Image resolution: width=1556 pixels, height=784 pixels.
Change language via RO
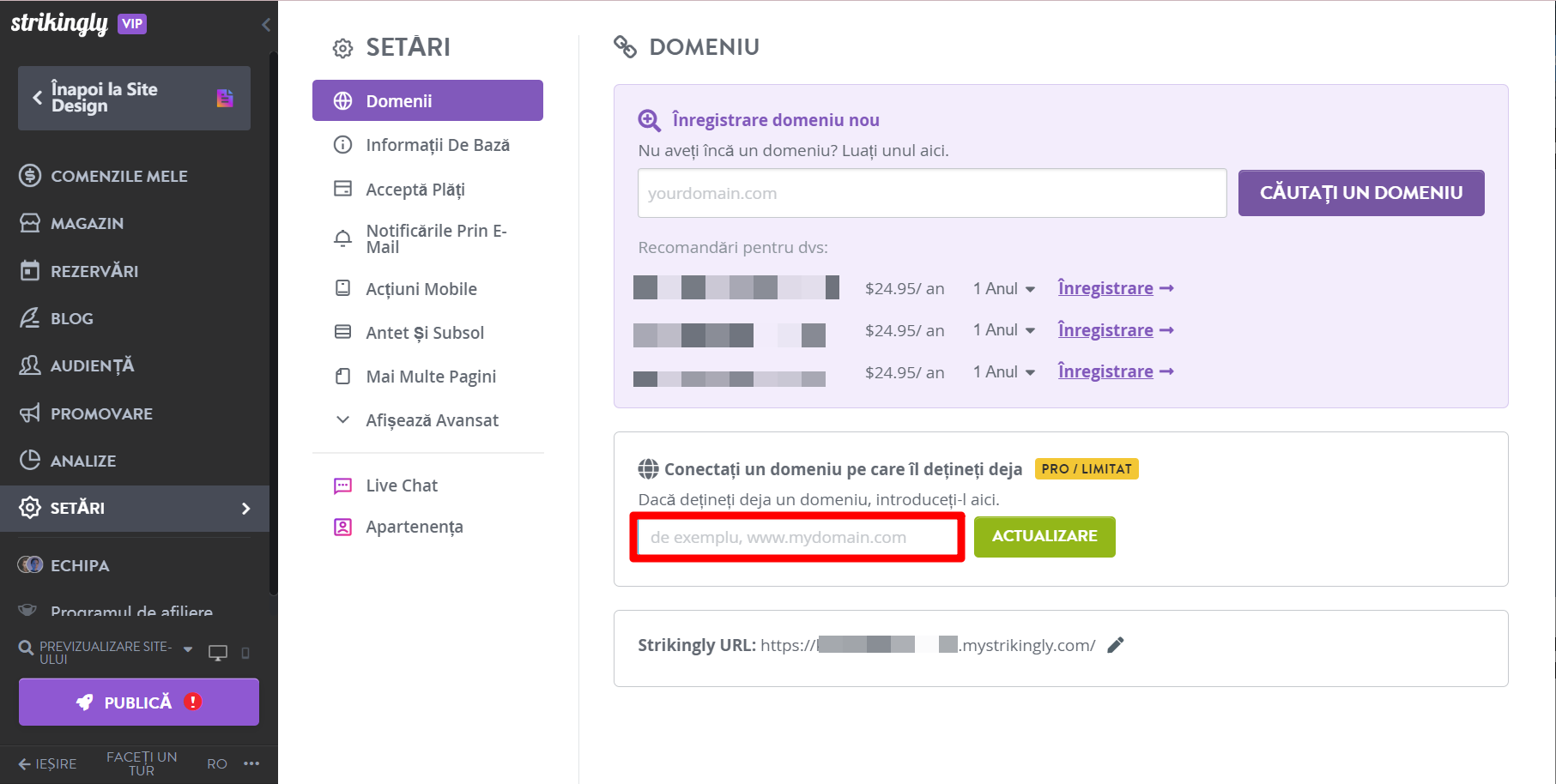(x=217, y=763)
